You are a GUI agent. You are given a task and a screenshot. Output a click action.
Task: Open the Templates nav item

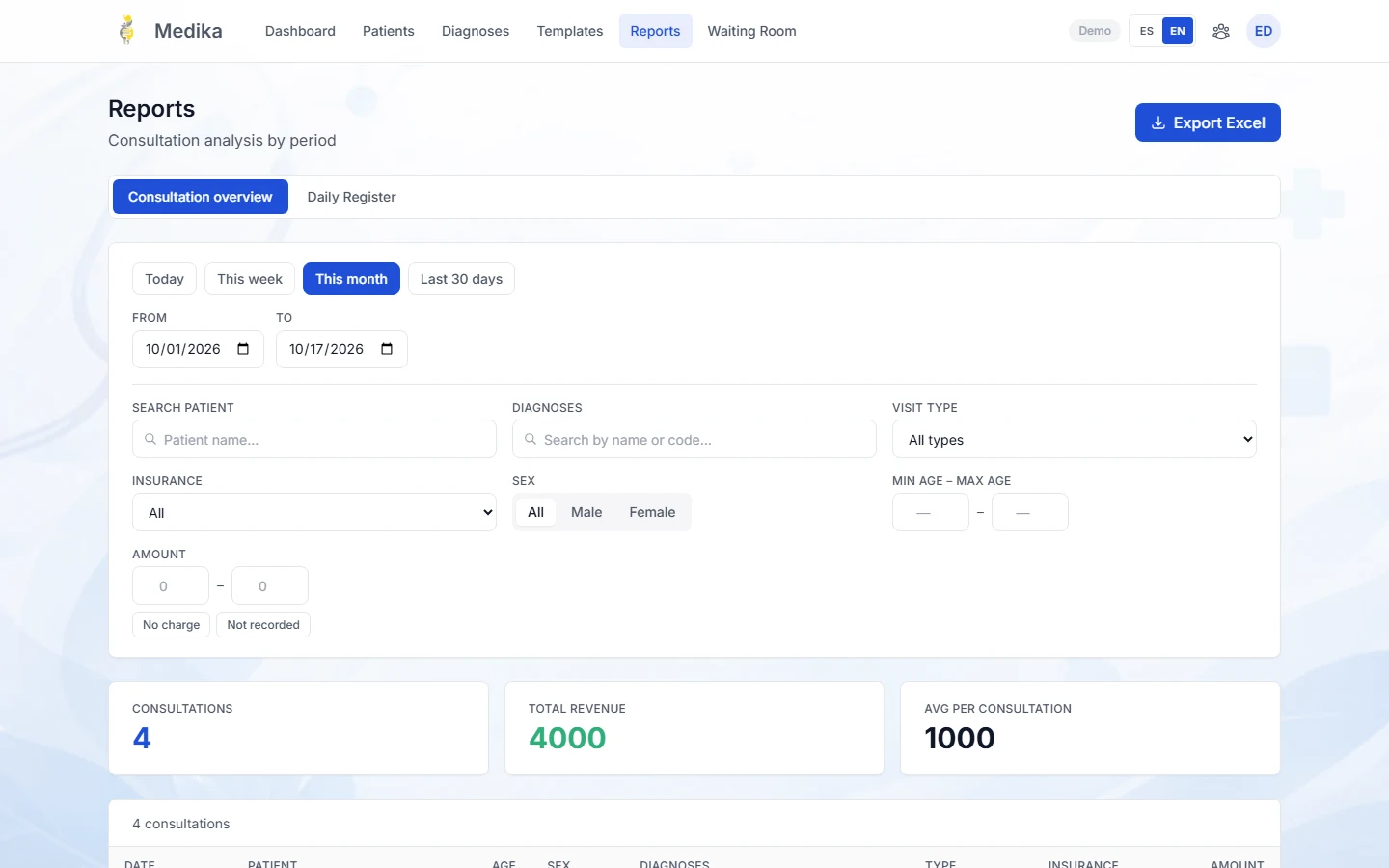click(570, 31)
